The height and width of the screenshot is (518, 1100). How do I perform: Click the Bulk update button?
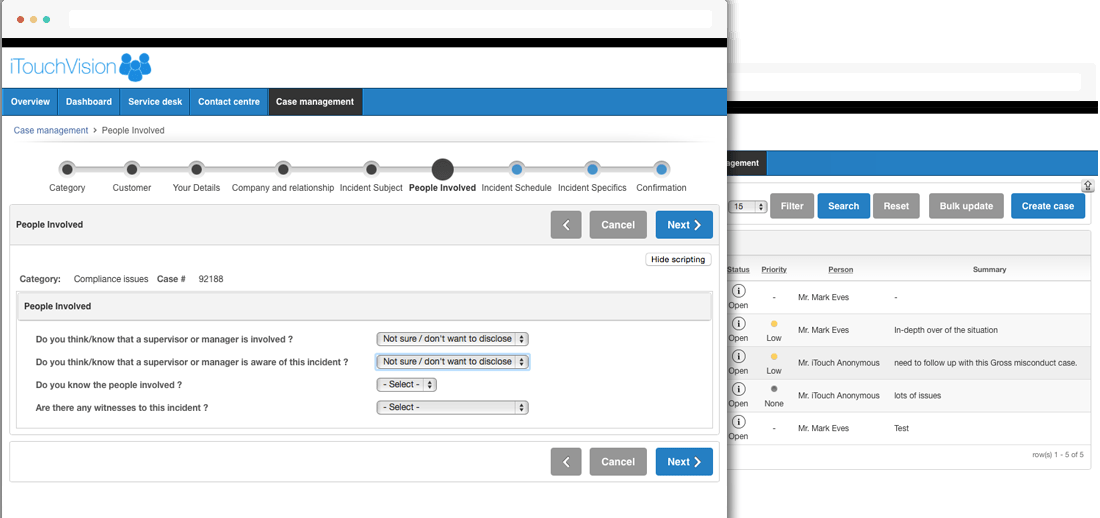click(966, 206)
